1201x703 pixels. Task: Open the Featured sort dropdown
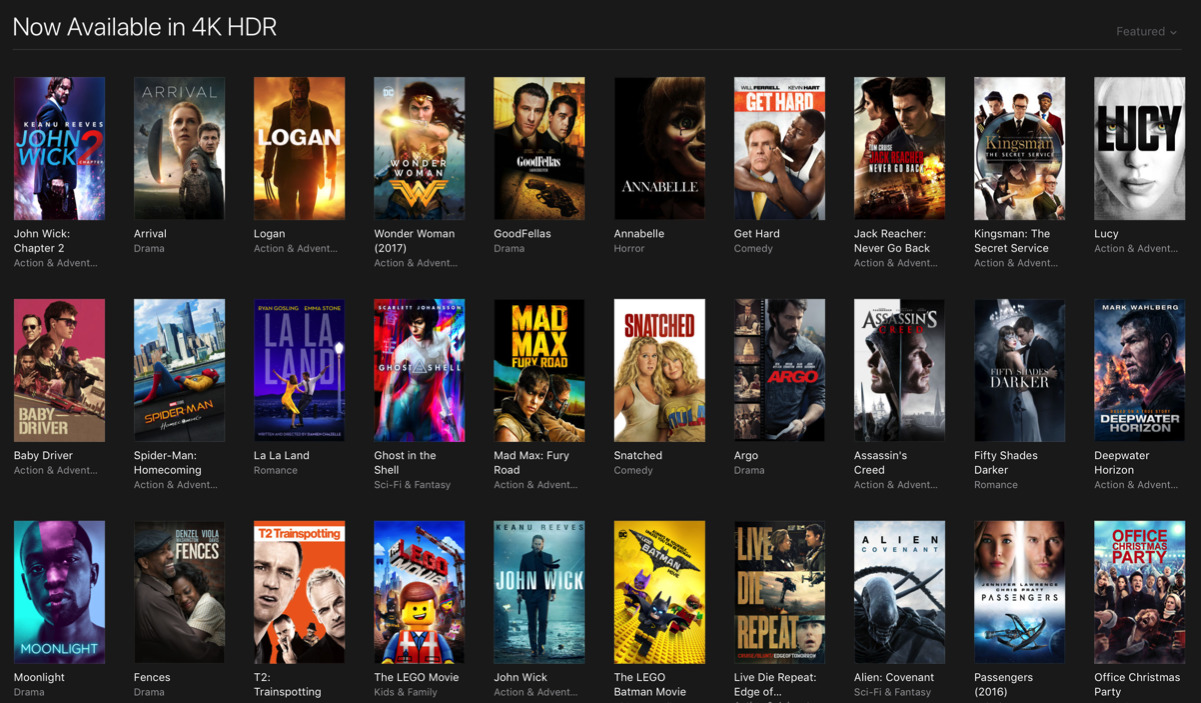click(1146, 32)
